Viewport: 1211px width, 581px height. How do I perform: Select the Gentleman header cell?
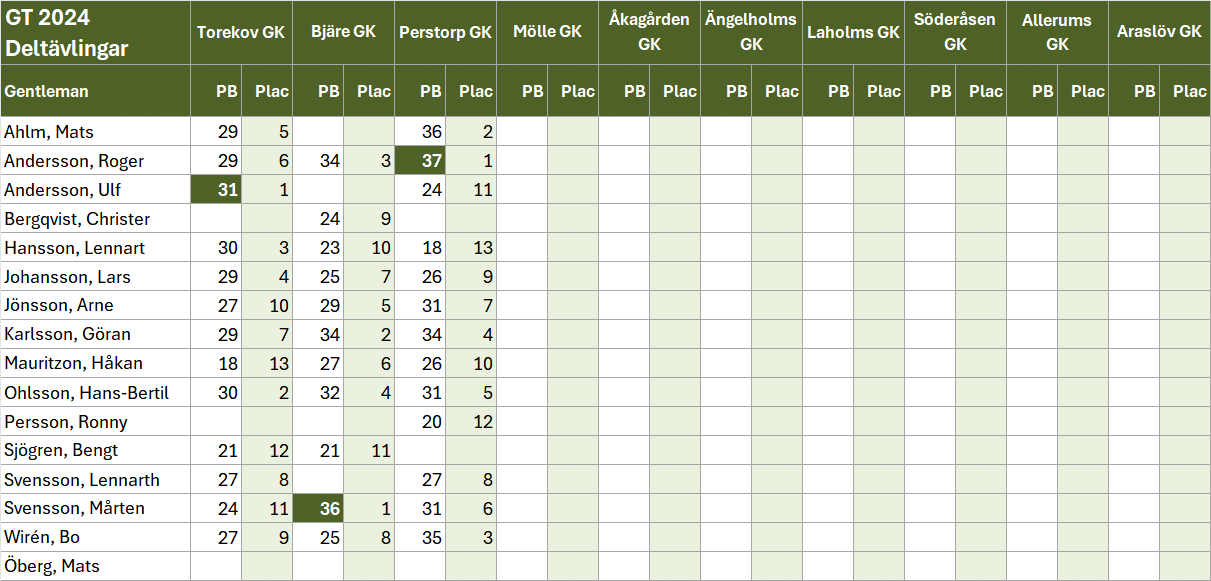pyautogui.click(x=95, y=91)
